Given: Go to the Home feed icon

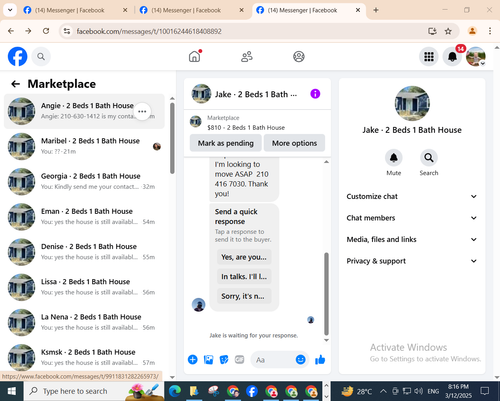Looking at the screenshot, I should tap(195, 56).
